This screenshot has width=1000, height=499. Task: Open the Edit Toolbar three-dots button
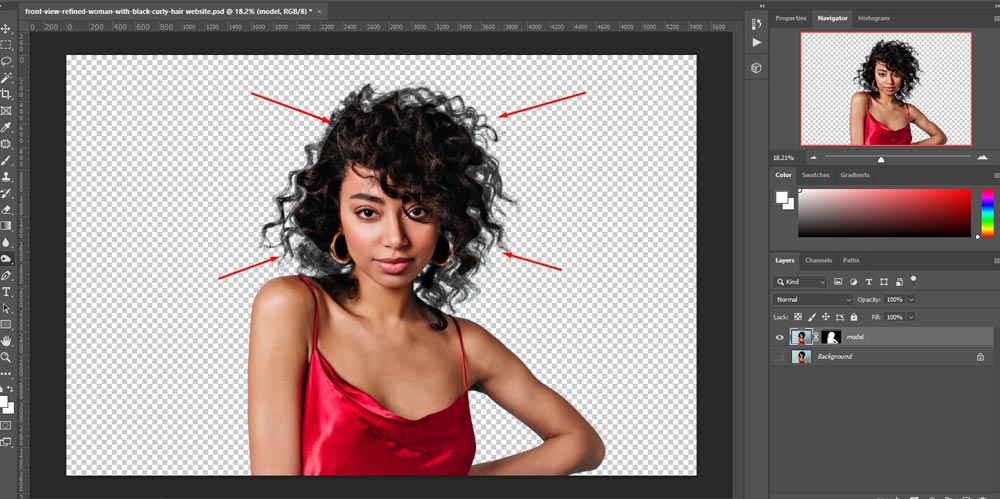[6, 374]
